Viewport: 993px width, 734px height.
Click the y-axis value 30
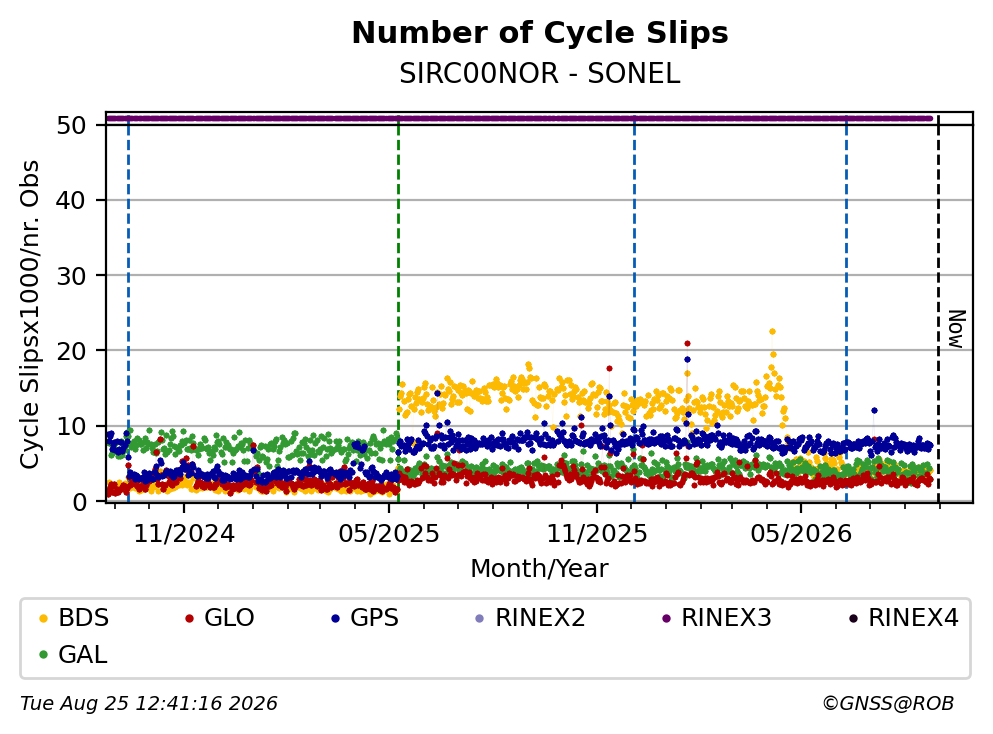[x=72, y=275]
